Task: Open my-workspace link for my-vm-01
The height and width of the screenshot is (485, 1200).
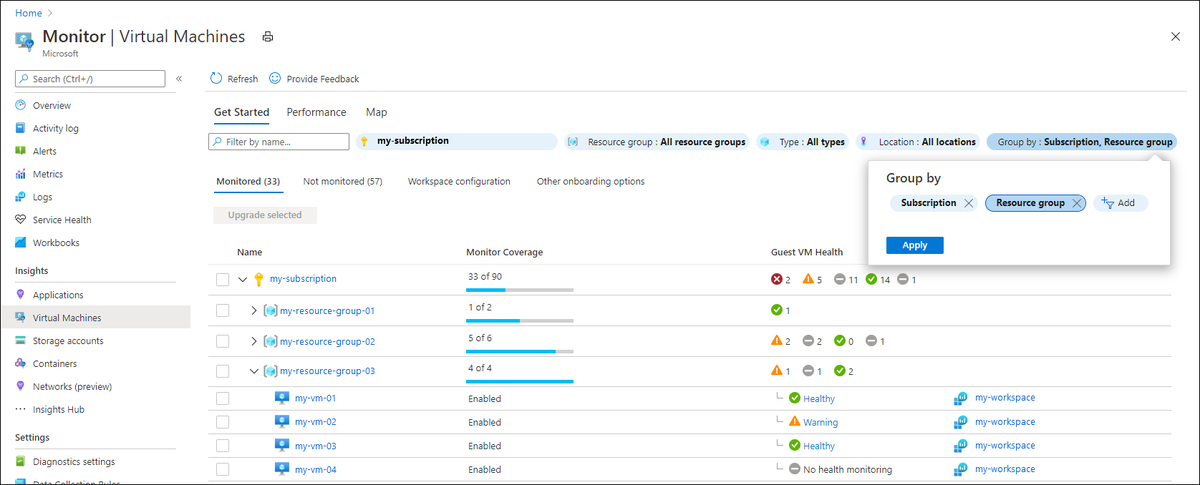Action: (1005, 398)
